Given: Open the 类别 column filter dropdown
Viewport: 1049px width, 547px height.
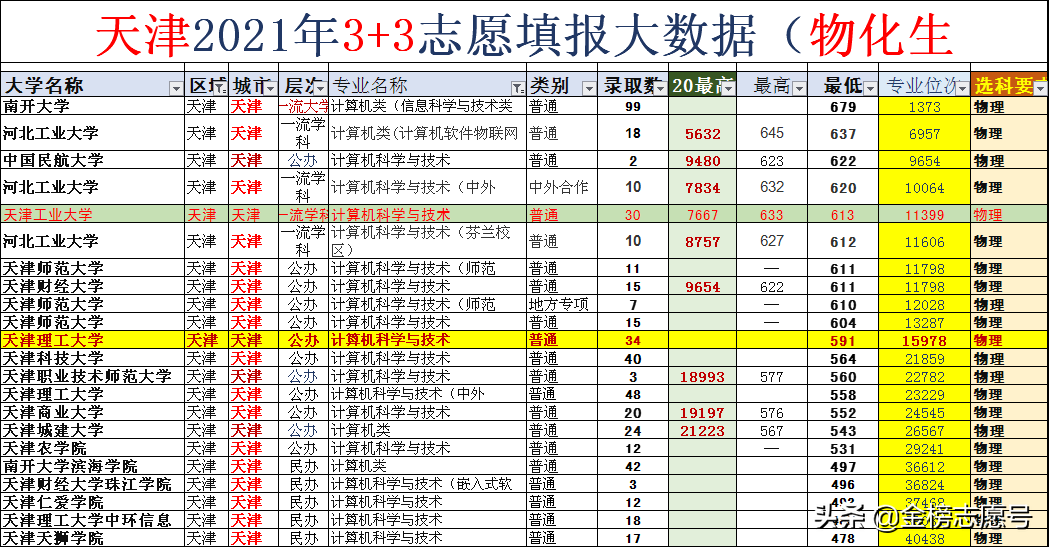Looking at the screenshot, I should (x=589, y=88).
